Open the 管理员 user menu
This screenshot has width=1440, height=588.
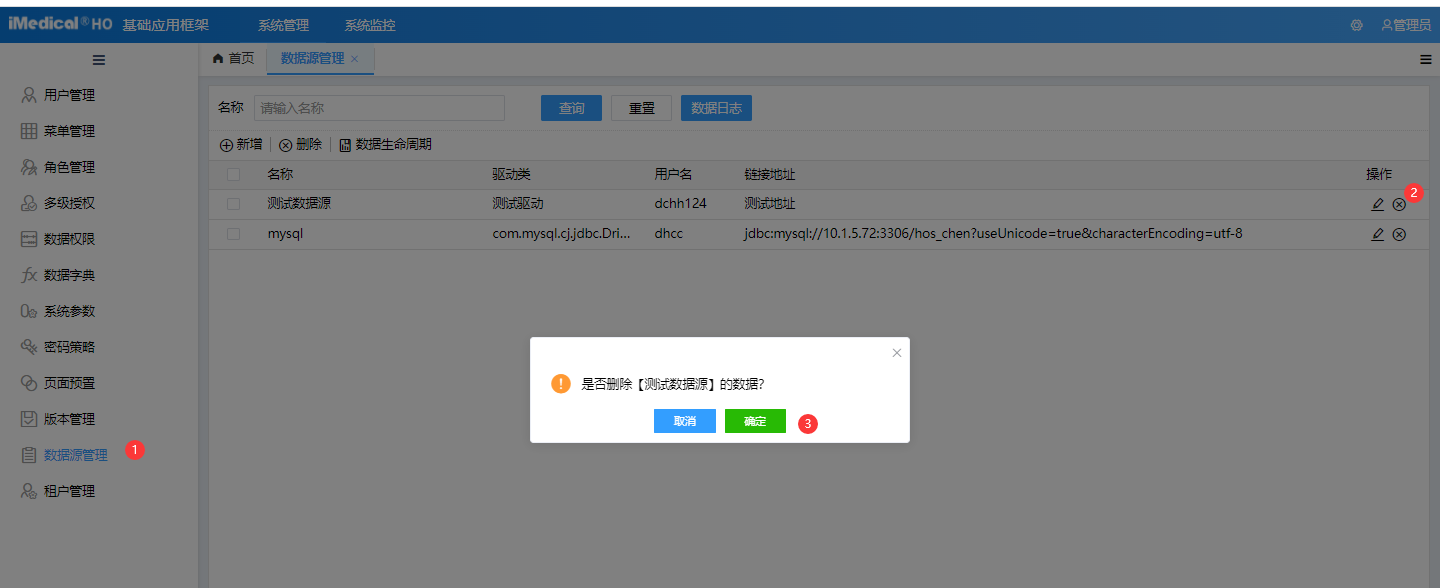(1405, 25)
